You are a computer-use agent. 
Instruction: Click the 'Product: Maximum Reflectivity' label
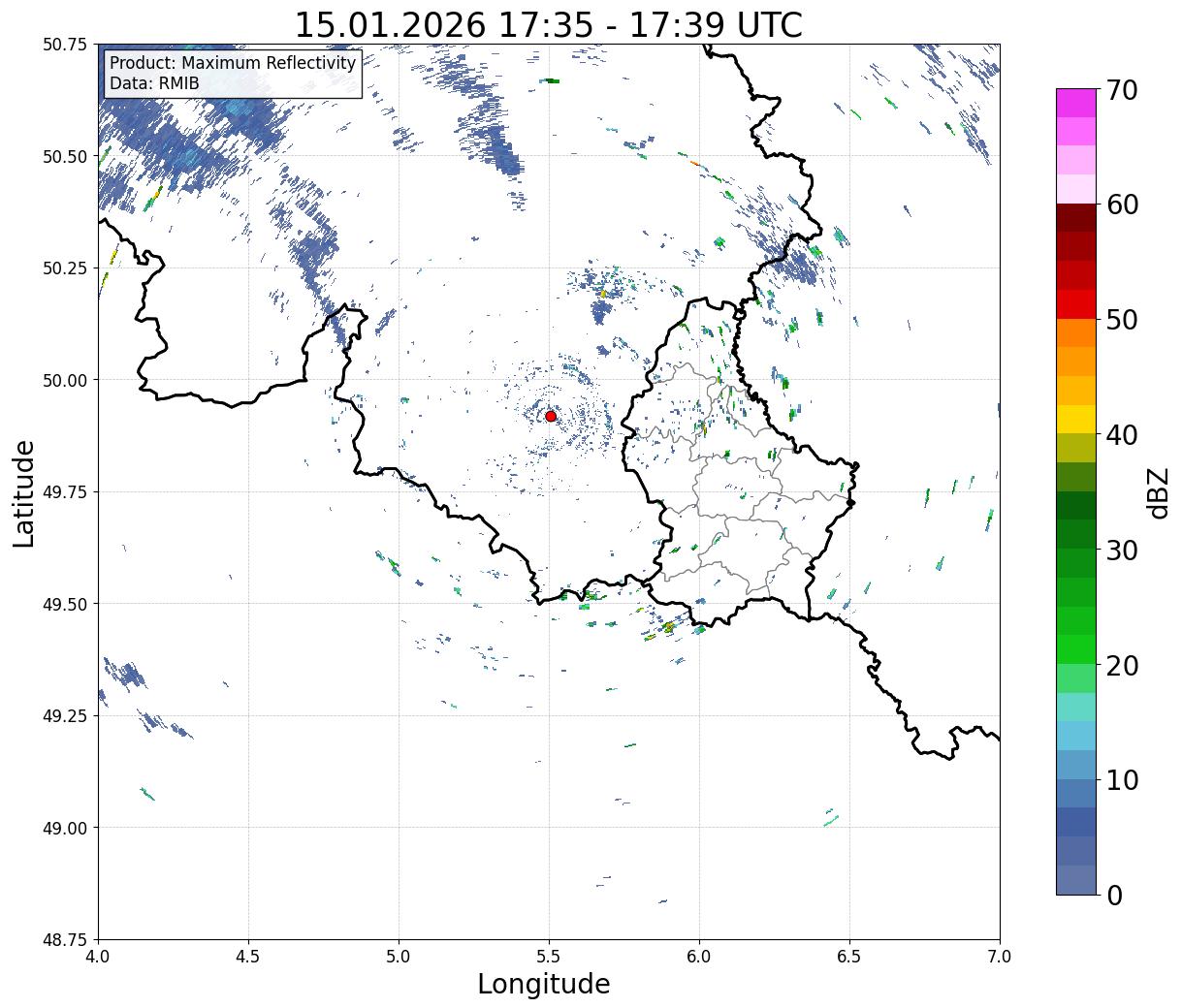233,63
